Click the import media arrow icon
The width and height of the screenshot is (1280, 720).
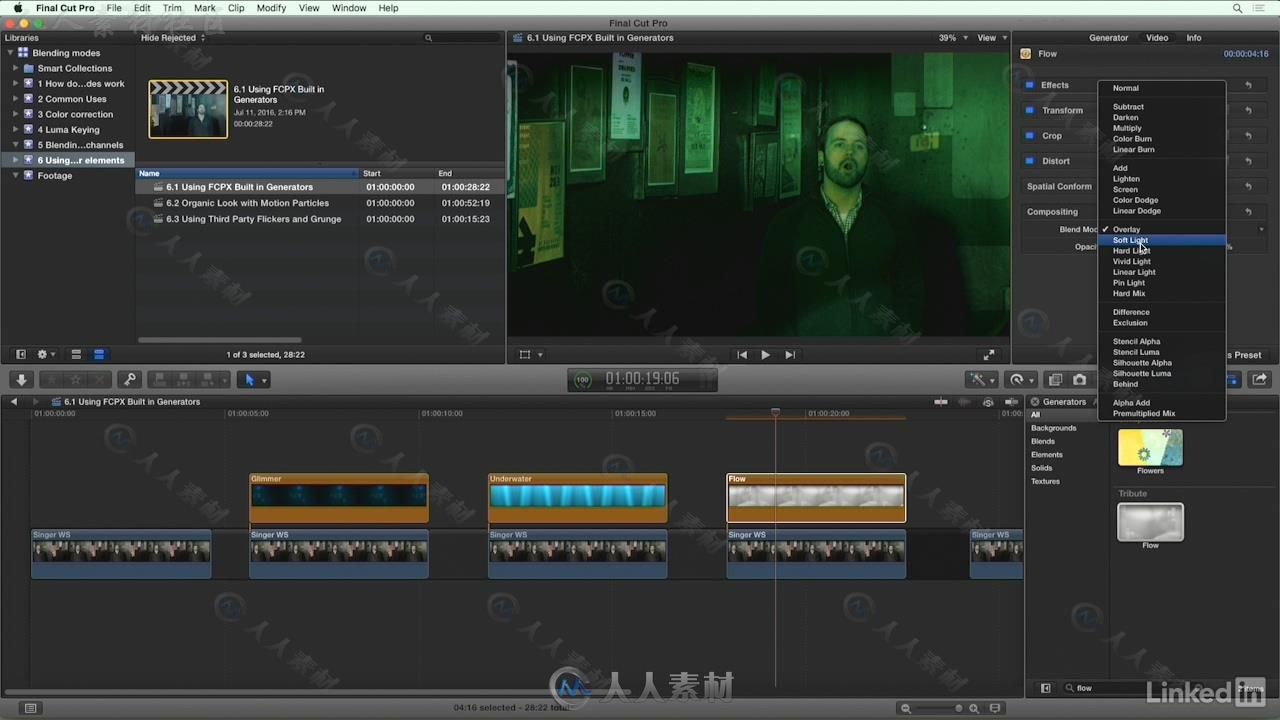click(x=21, y=380)
